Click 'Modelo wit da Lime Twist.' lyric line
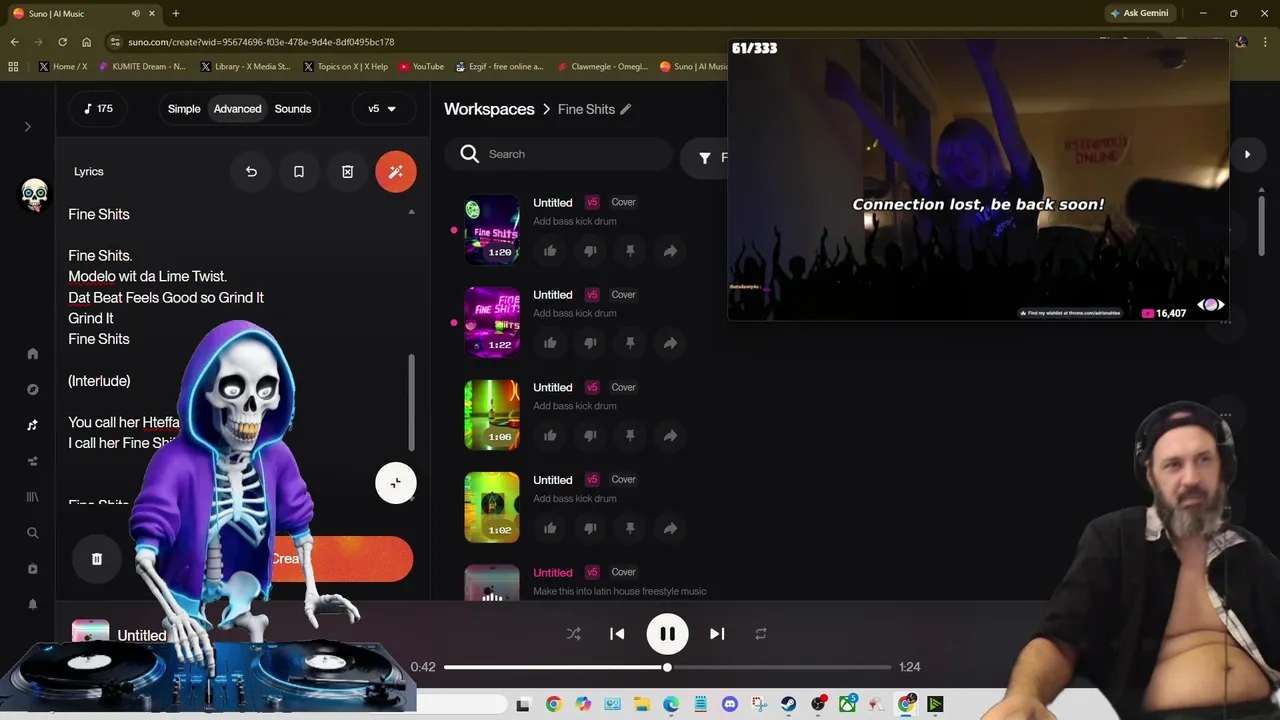The image size is (1280, 720). (147, 276)
